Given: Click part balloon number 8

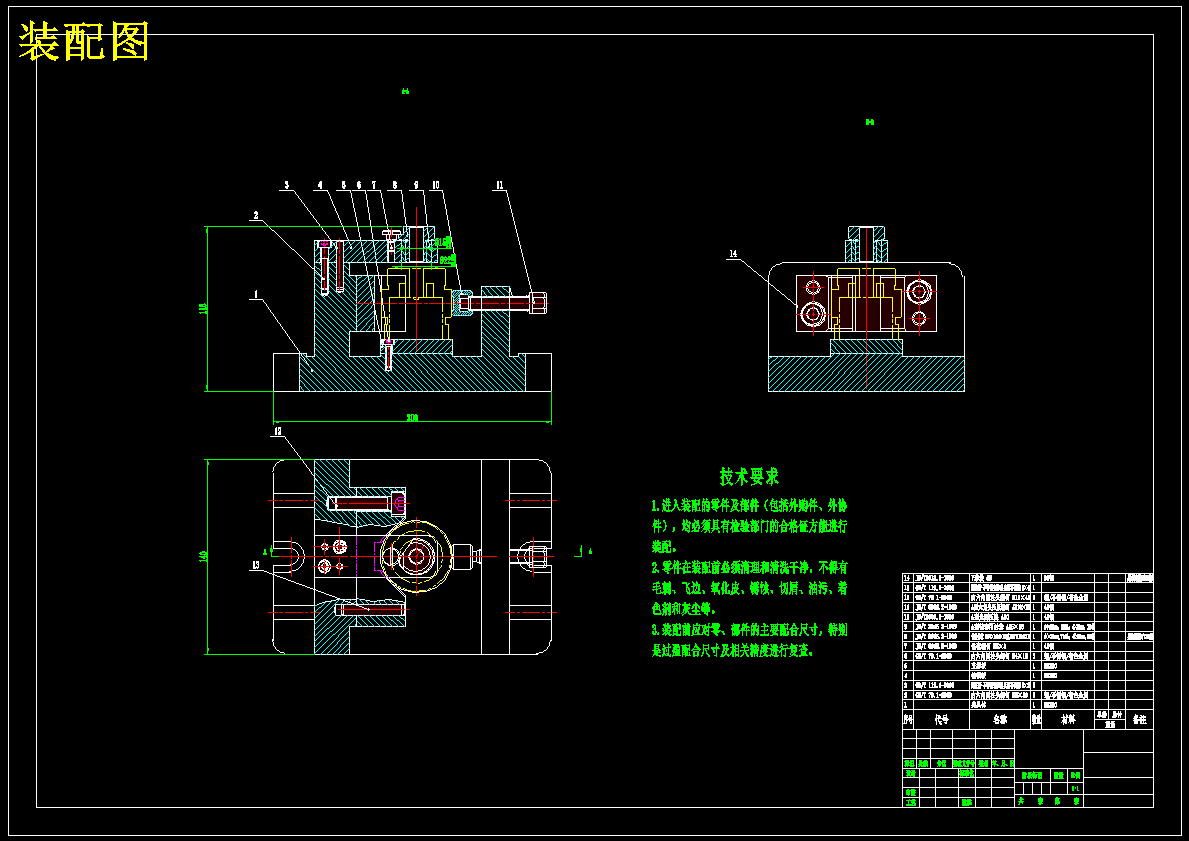Looking at the screenshot, I should (x=394, y=184).
